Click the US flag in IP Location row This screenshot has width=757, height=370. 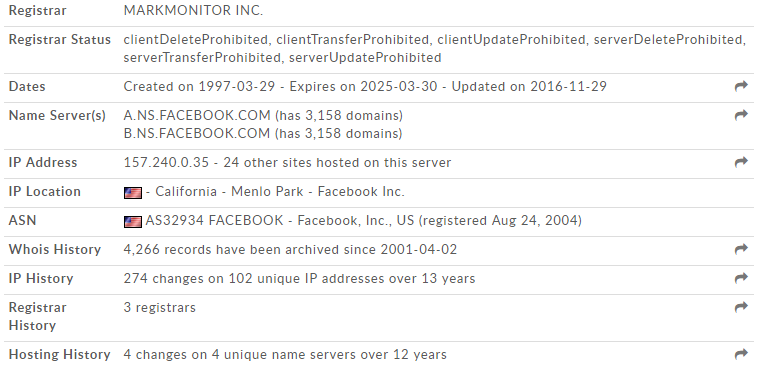pyautogui.click(x=133, y=193)
